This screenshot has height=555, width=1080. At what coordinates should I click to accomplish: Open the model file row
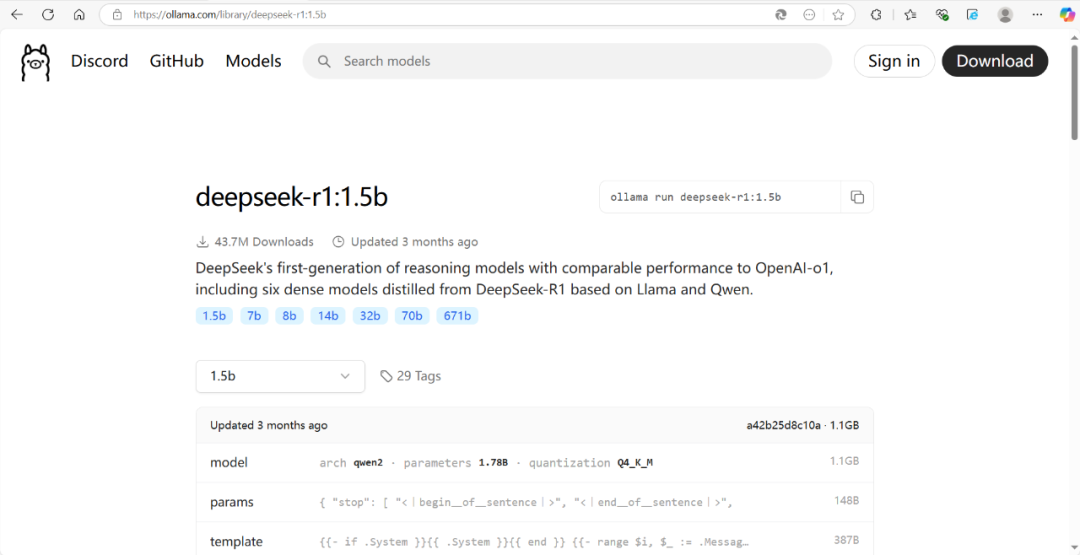coord(534,463)
